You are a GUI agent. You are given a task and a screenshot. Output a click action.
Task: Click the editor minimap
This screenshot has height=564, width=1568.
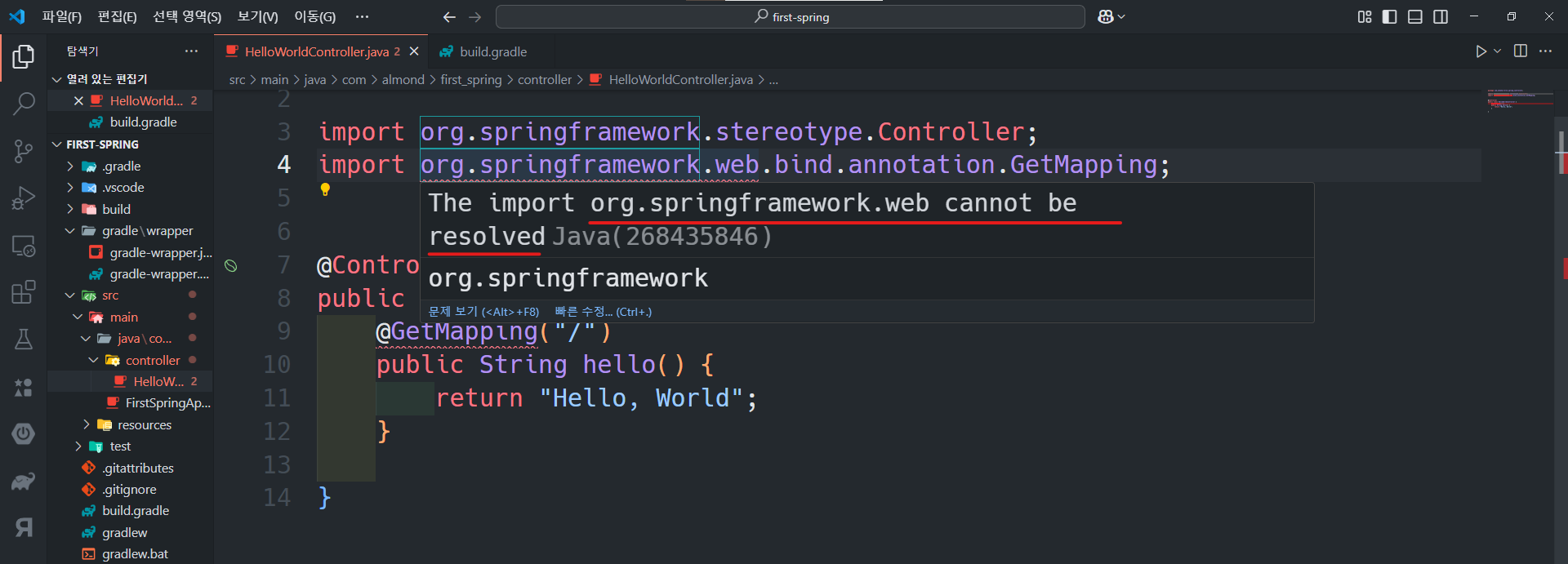(1519, 100)
